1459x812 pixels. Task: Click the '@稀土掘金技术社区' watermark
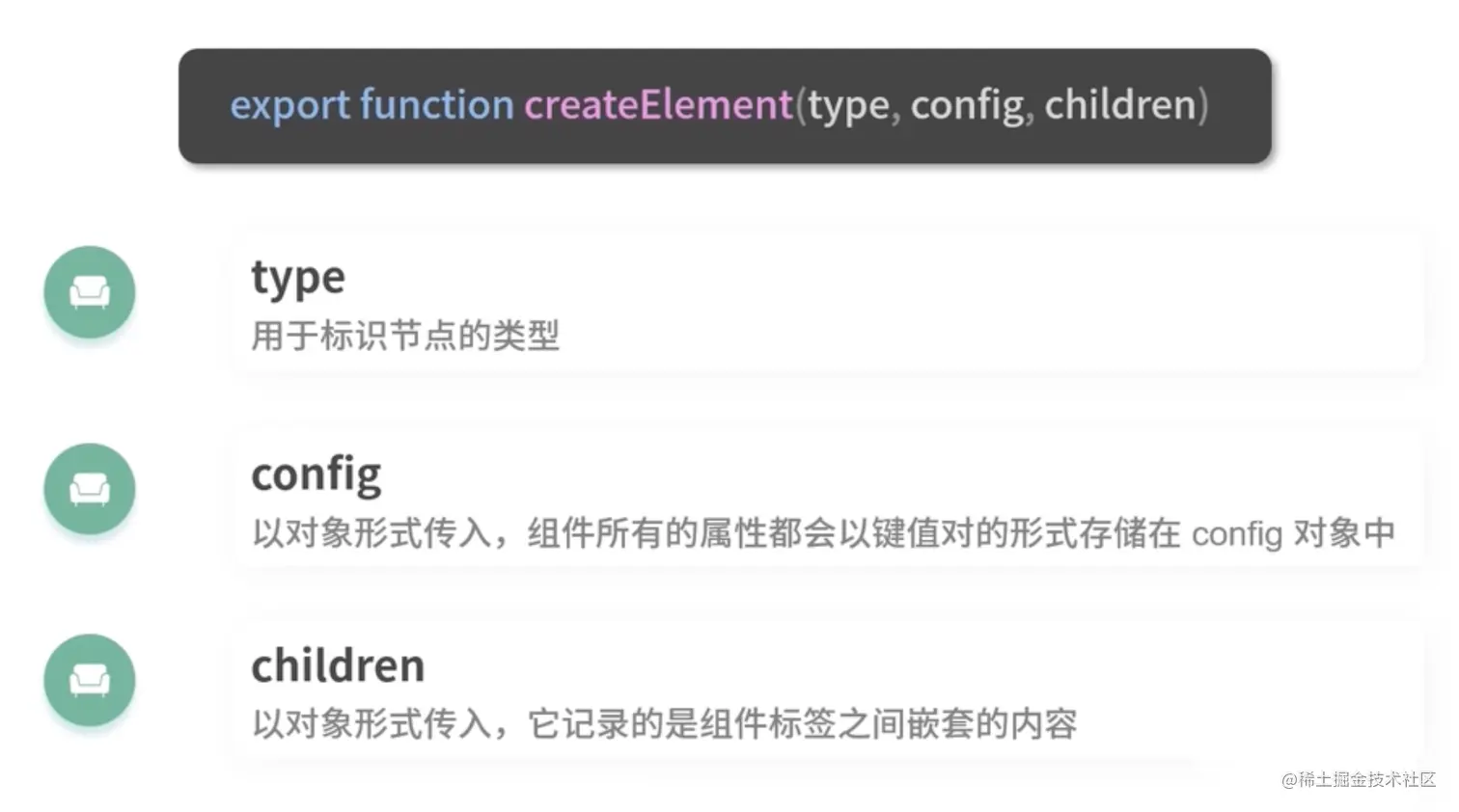pyautogui.click(x=1359, y=779)
